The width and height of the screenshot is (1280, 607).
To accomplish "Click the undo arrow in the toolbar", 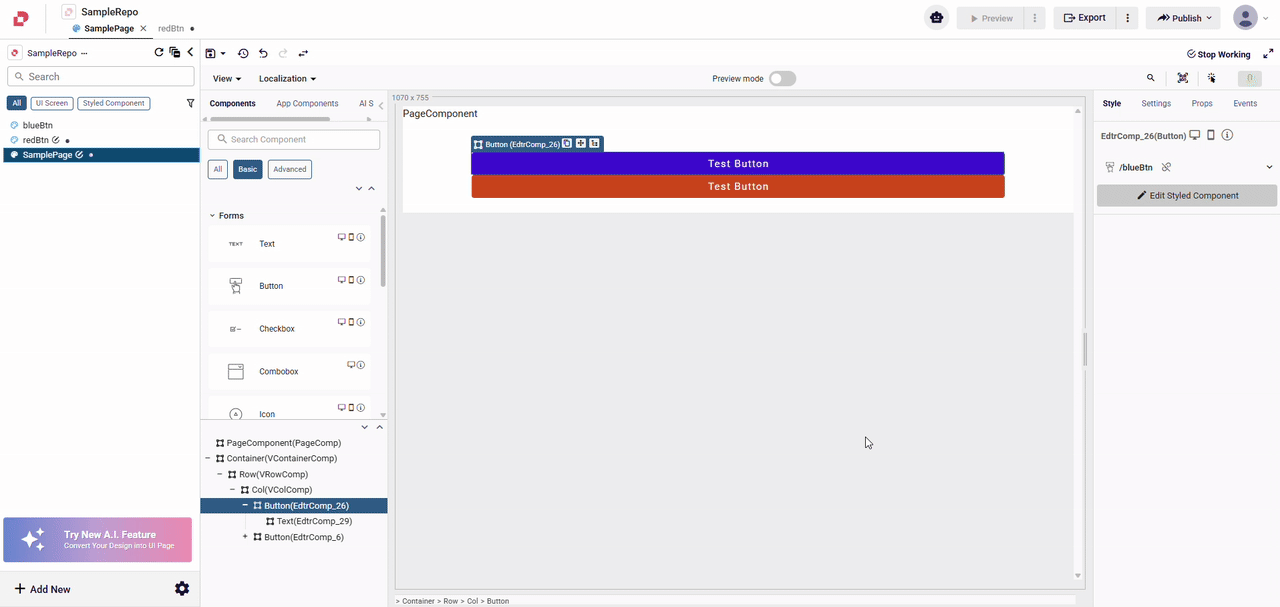I will tap(263, 53).
